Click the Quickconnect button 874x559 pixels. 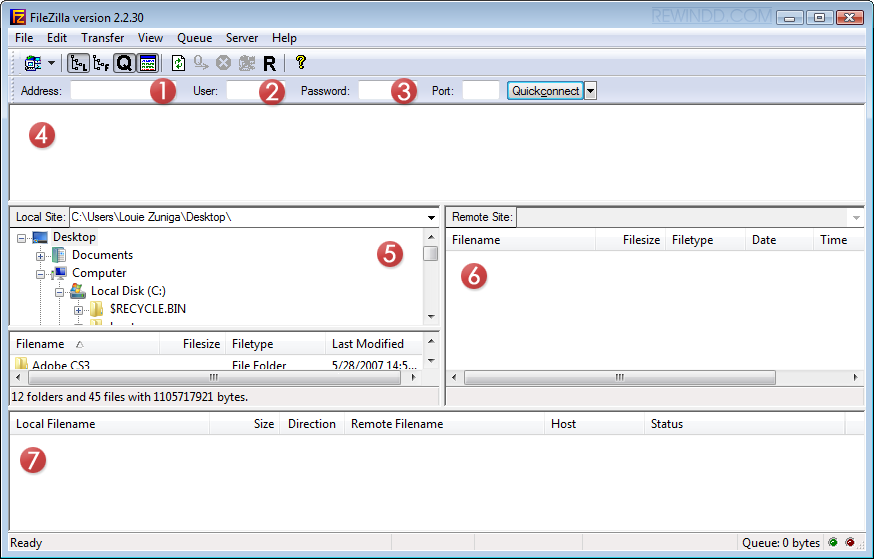(545, 91)
